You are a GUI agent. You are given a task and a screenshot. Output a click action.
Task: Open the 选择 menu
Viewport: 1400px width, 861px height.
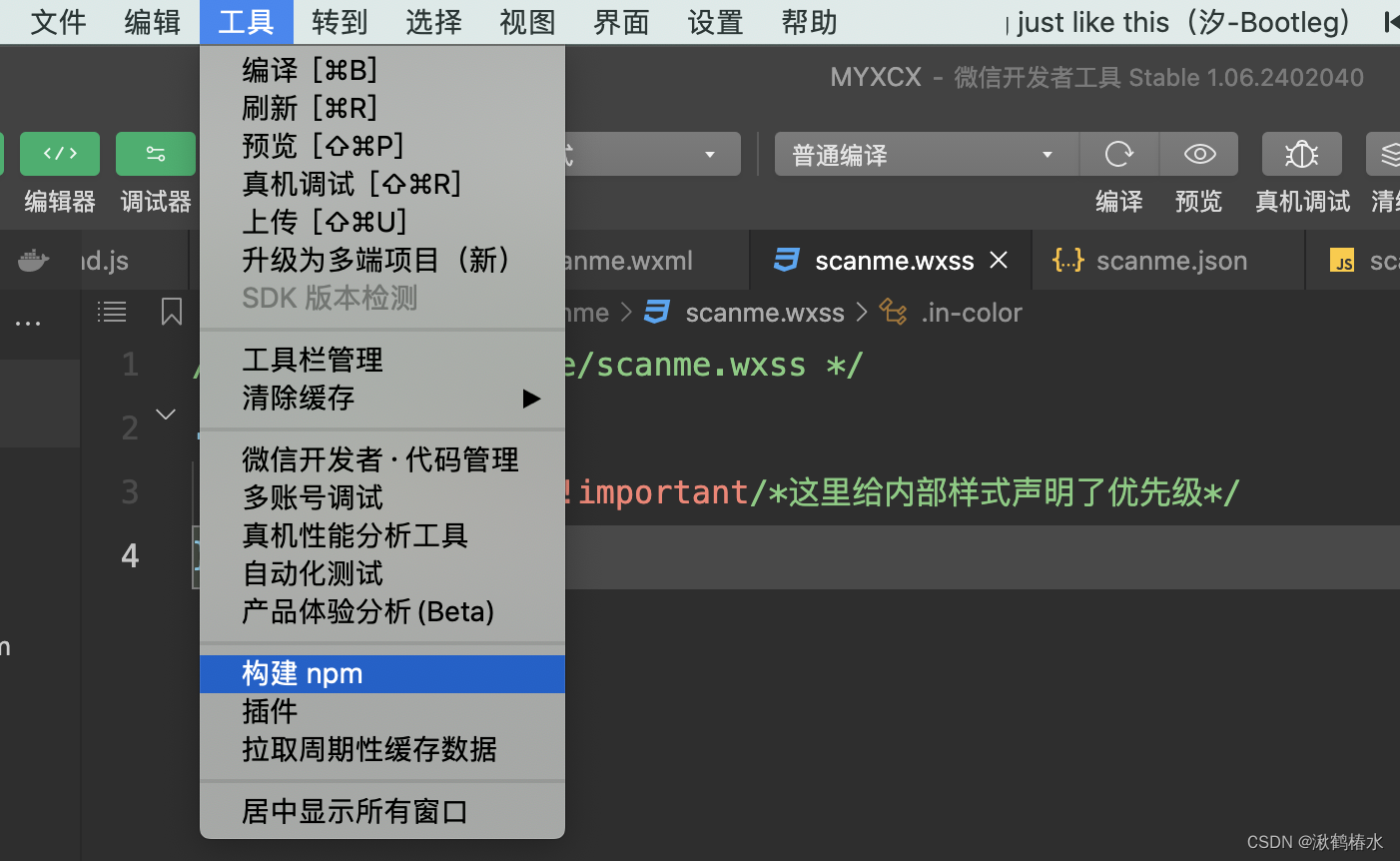pyautogui.click(x=433, y=22)
